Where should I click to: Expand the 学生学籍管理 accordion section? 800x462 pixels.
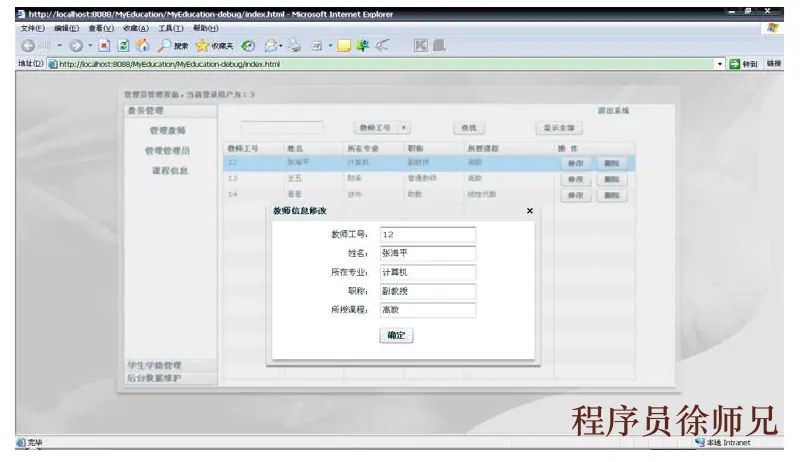click(x=170, y=365)
